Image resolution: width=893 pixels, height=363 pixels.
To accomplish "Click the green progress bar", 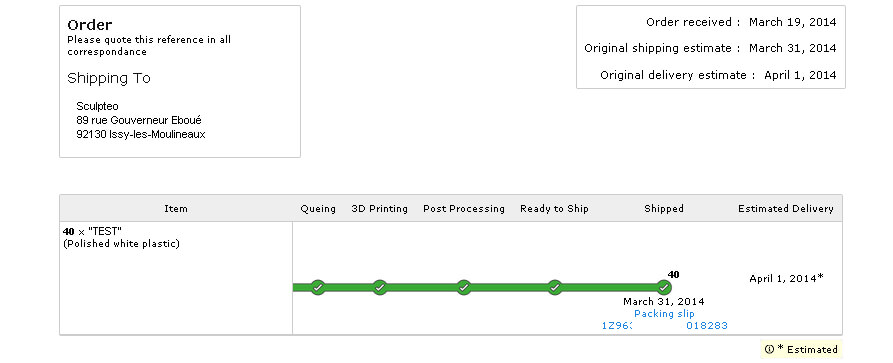I will click(x=478, y=288).
